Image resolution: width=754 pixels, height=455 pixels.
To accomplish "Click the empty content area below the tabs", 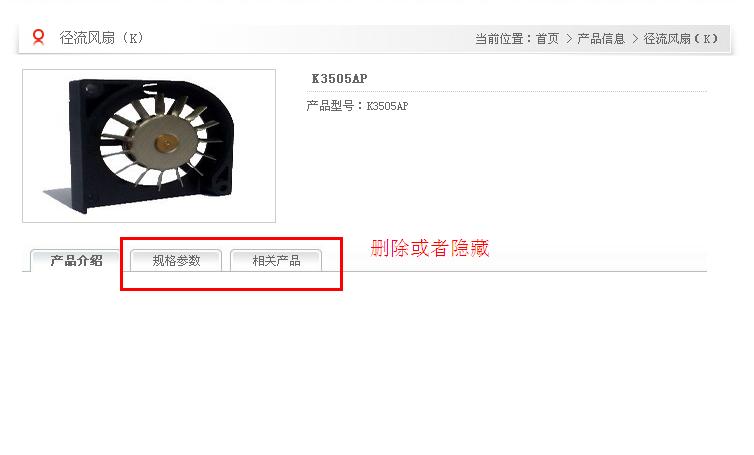I will (364, 361).
